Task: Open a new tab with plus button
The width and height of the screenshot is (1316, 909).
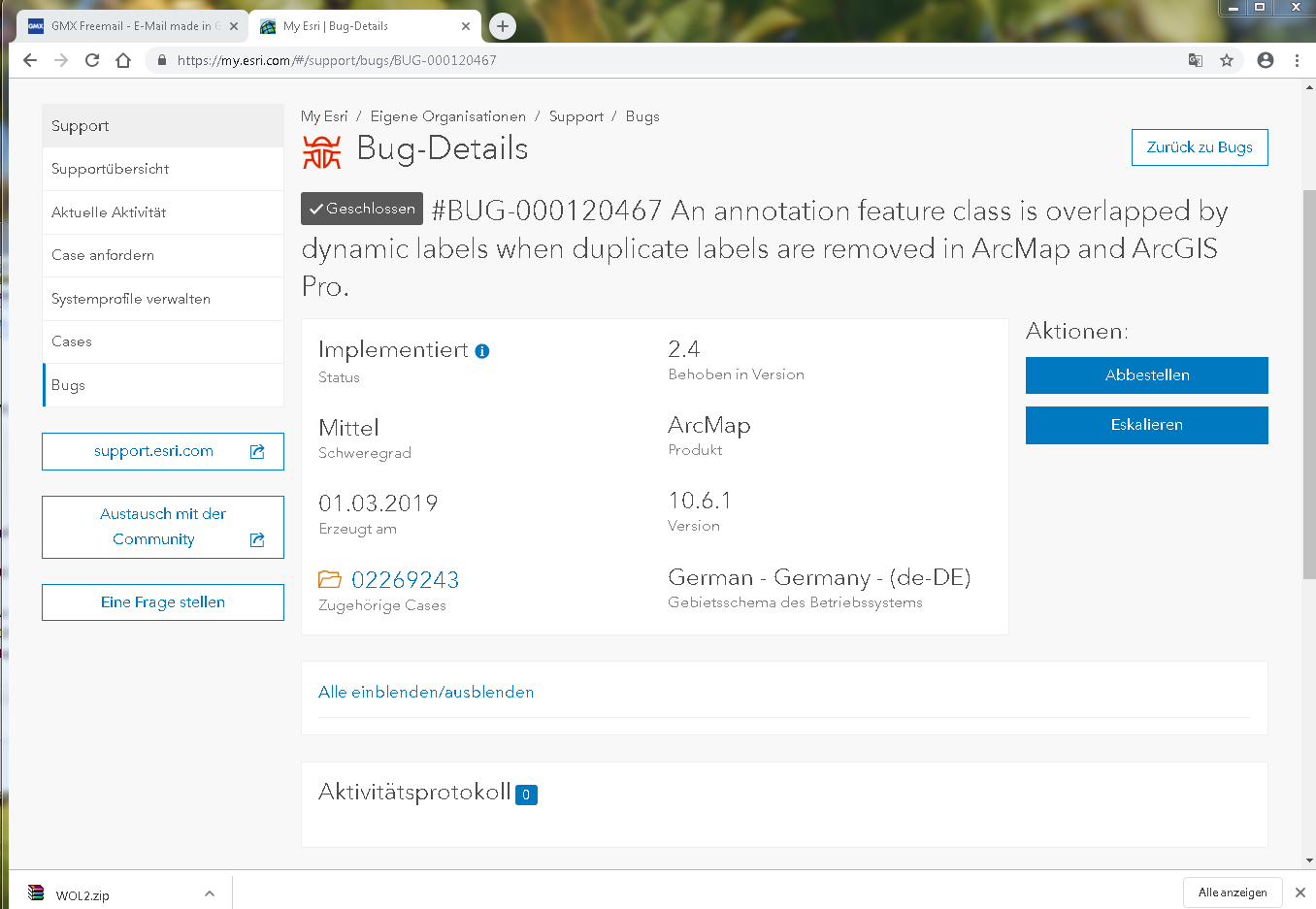Action: pyautogui.click(x=502, y=26)
